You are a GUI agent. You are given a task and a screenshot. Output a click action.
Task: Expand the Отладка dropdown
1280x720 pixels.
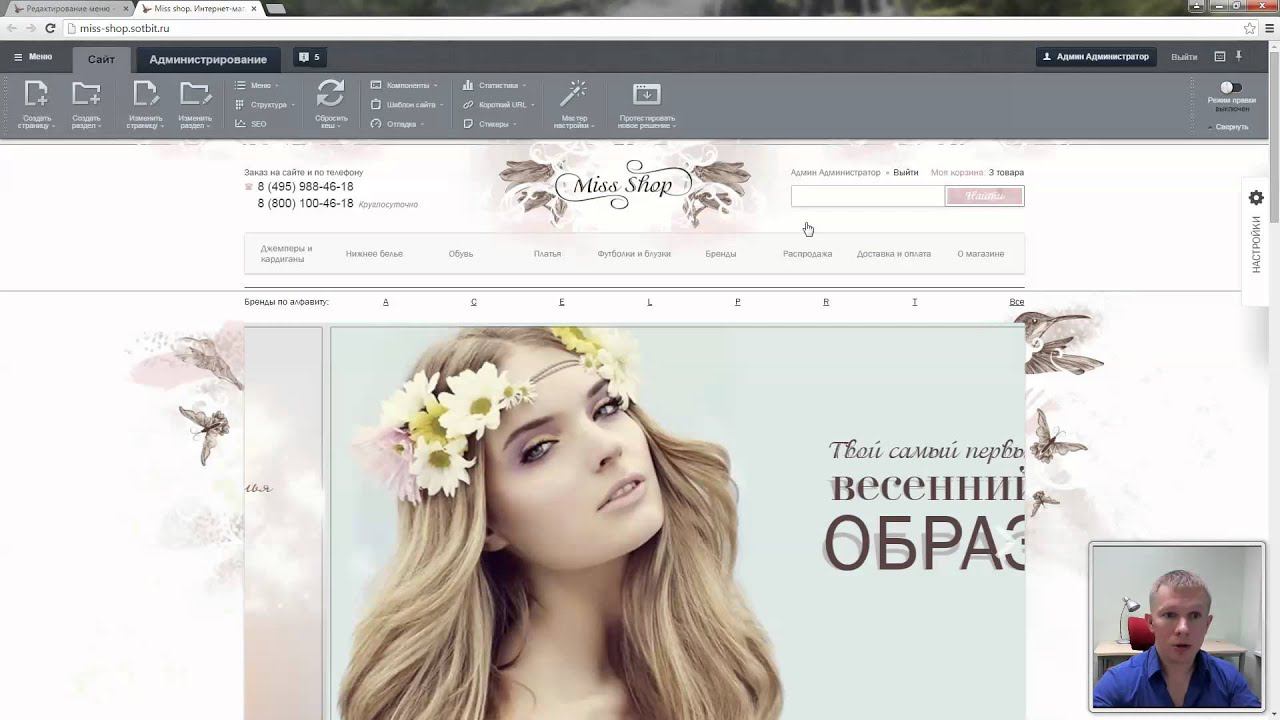397,124
